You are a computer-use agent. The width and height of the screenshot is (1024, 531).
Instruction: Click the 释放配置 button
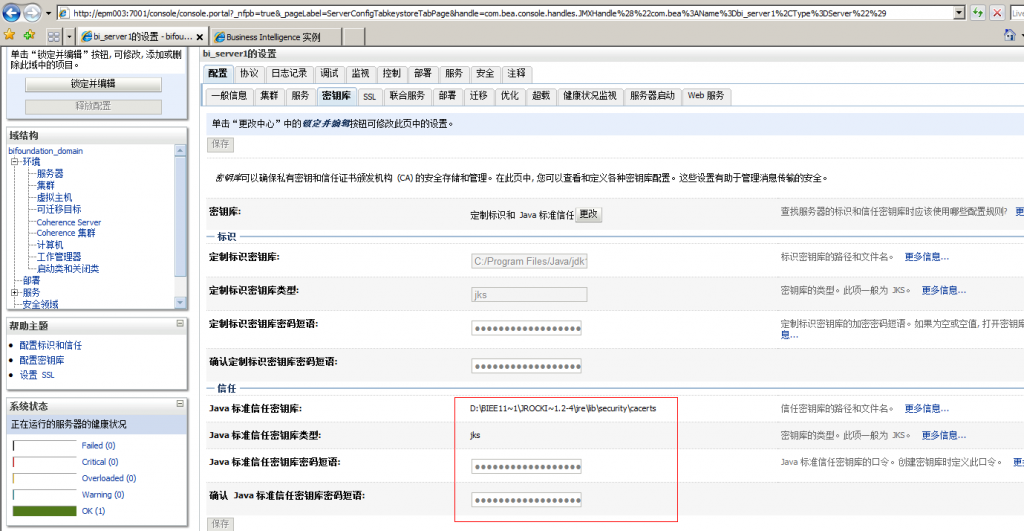93,106
